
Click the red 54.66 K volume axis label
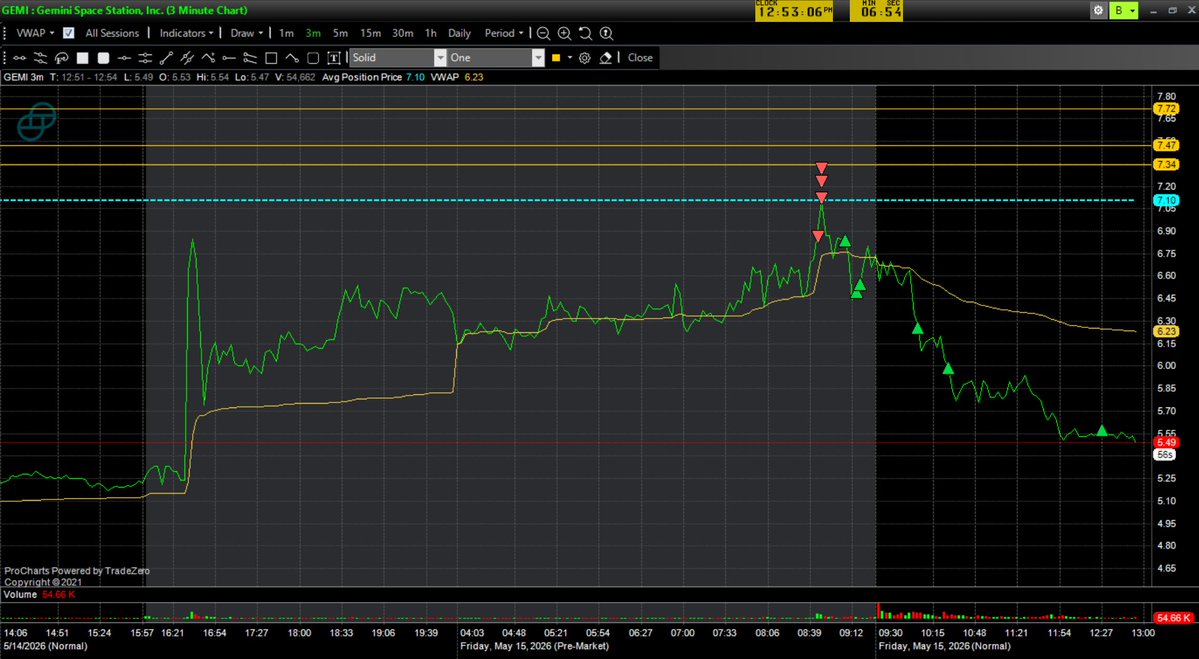point(1172,618)
